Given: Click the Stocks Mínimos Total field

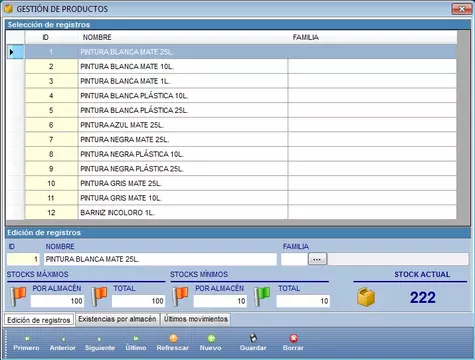Looking at the screenshot, I should 303,301.
